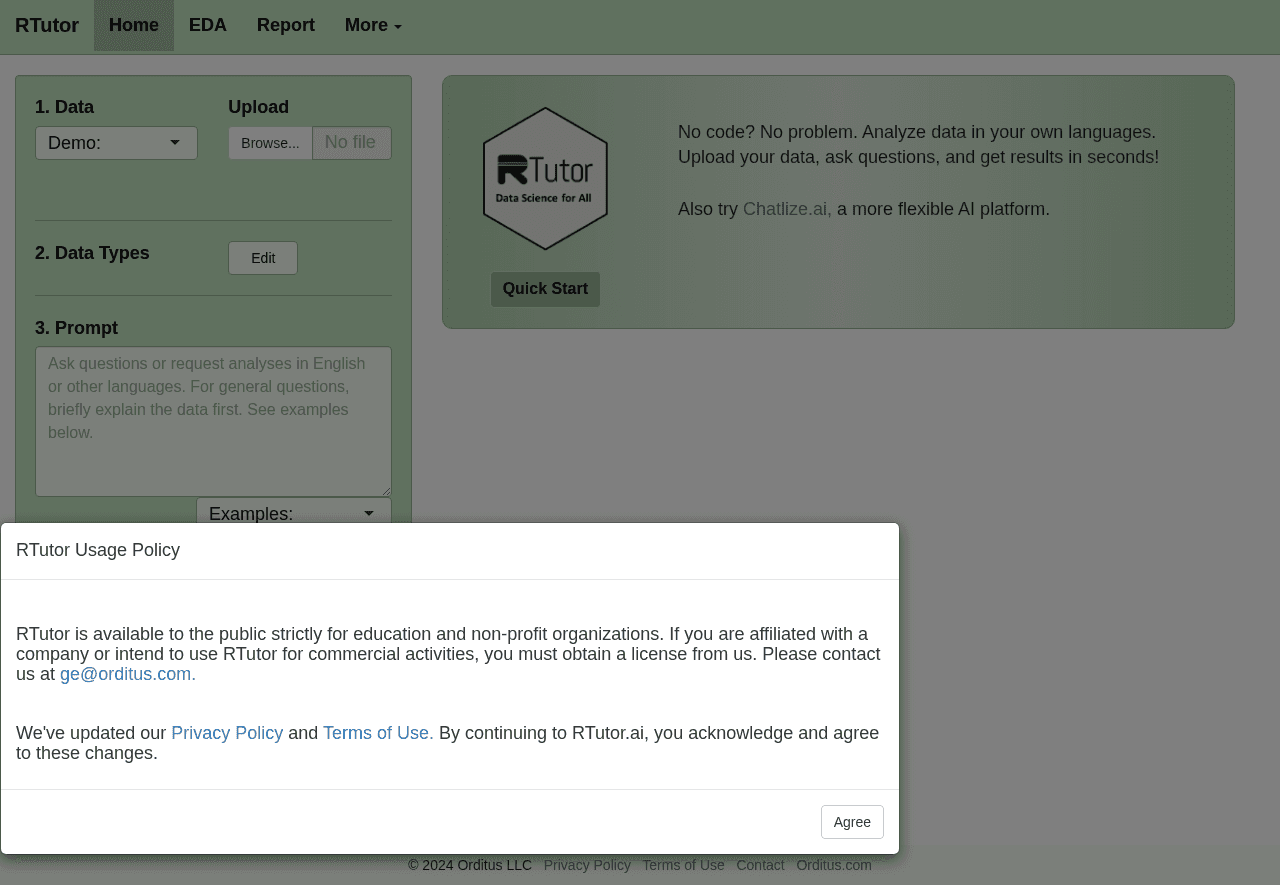Viewport: 1280px width, 885px height.
Task: Open Terms of Use in the footer
Action: 683,865
